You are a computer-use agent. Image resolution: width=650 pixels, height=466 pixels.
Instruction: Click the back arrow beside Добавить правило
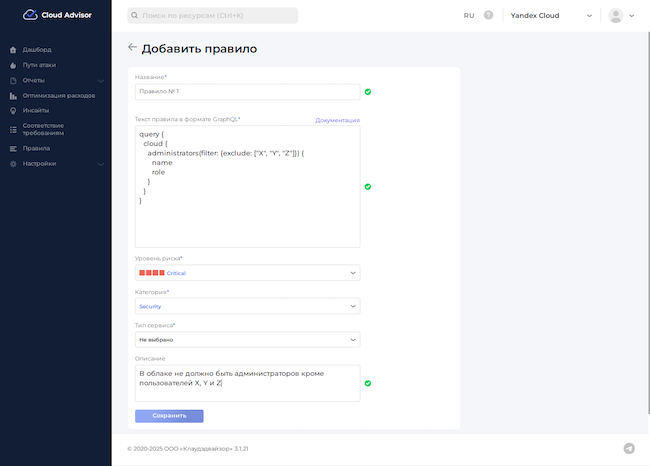click(x=132, y=47)
